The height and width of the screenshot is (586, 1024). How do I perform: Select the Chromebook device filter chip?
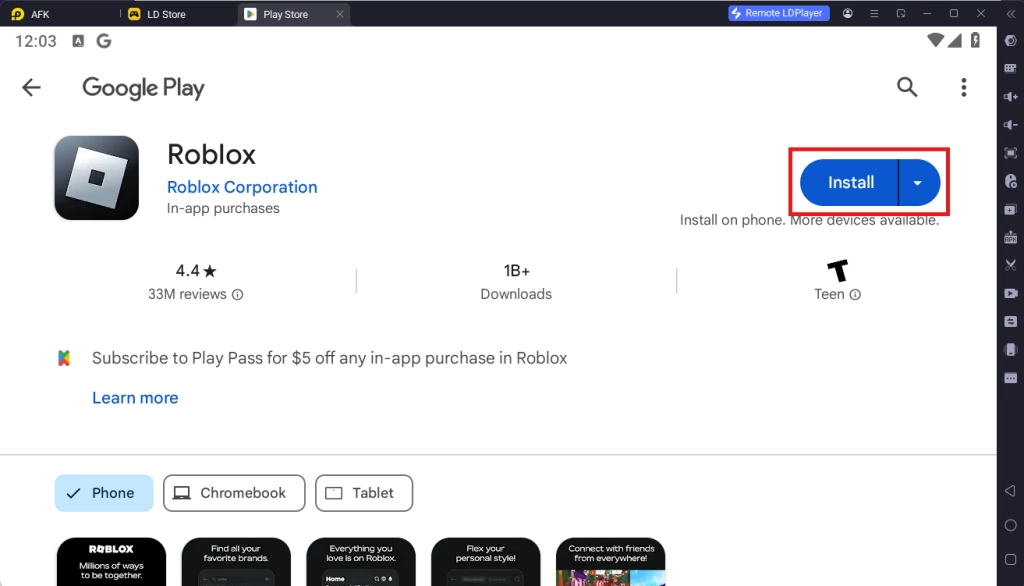click(234, 493)
